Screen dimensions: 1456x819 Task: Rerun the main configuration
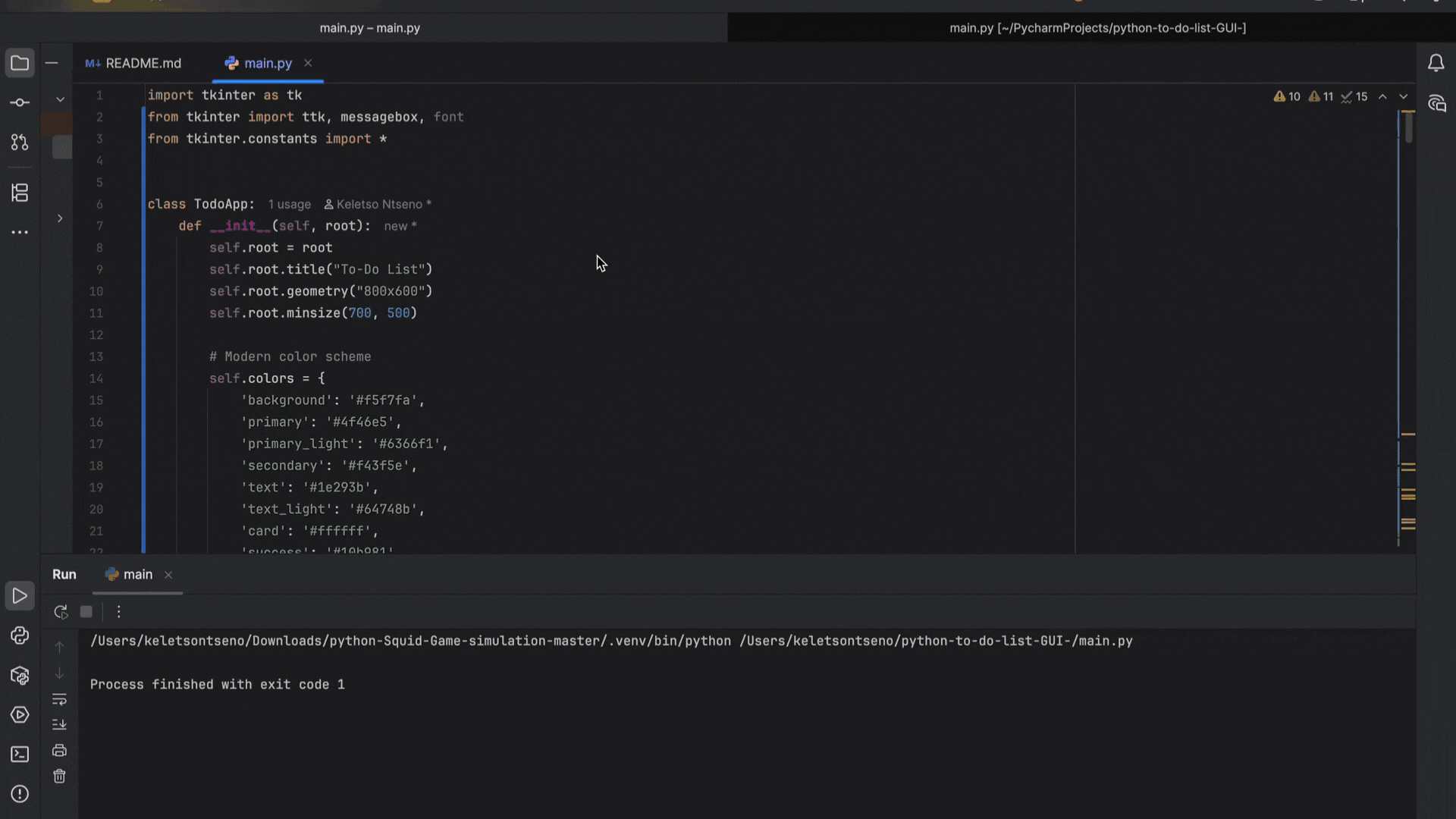pyautogui.click(x=61, y=611)
